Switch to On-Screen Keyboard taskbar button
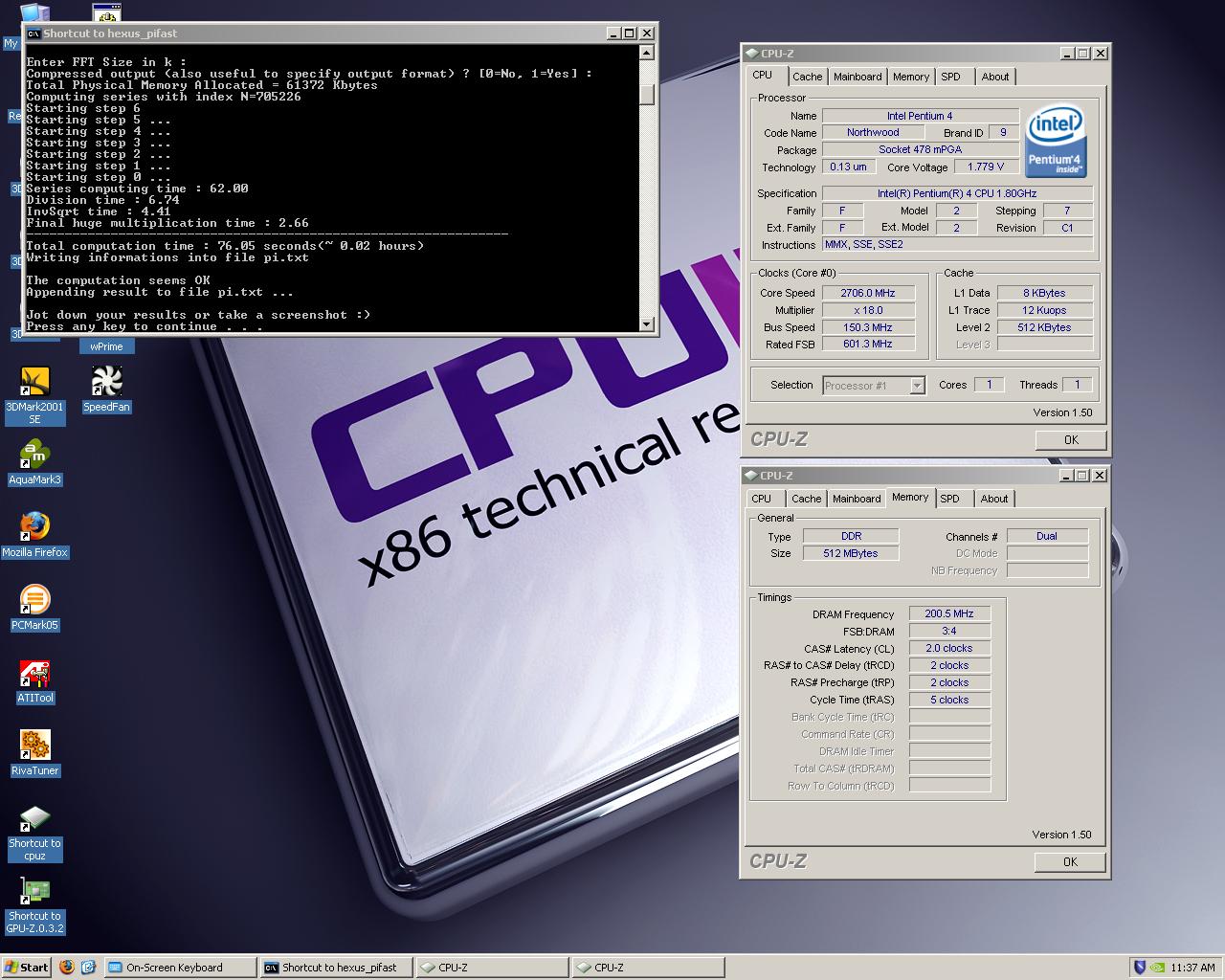 pos(179,967)
